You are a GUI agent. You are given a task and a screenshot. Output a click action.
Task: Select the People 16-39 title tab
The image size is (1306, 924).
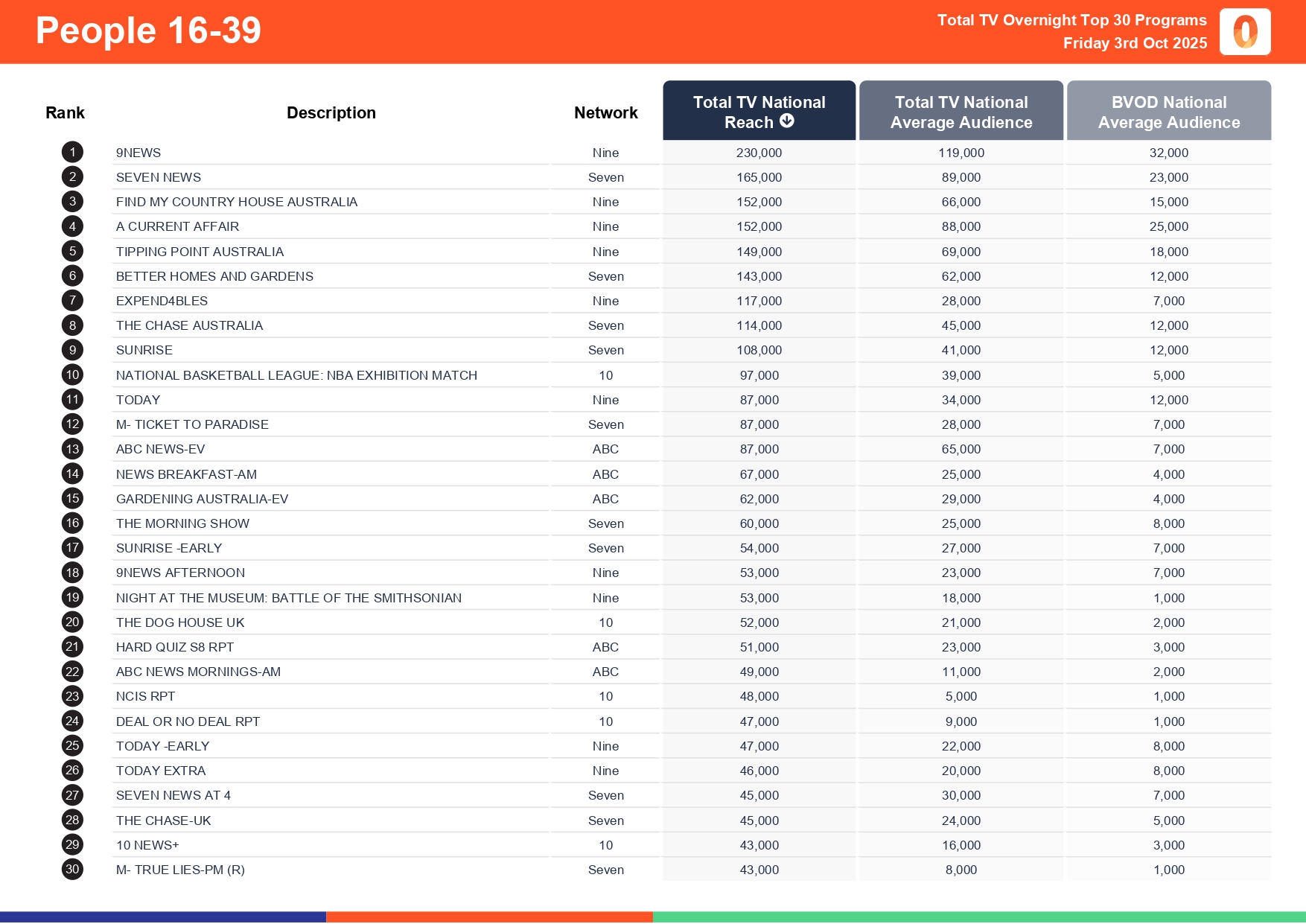point(148,31)
